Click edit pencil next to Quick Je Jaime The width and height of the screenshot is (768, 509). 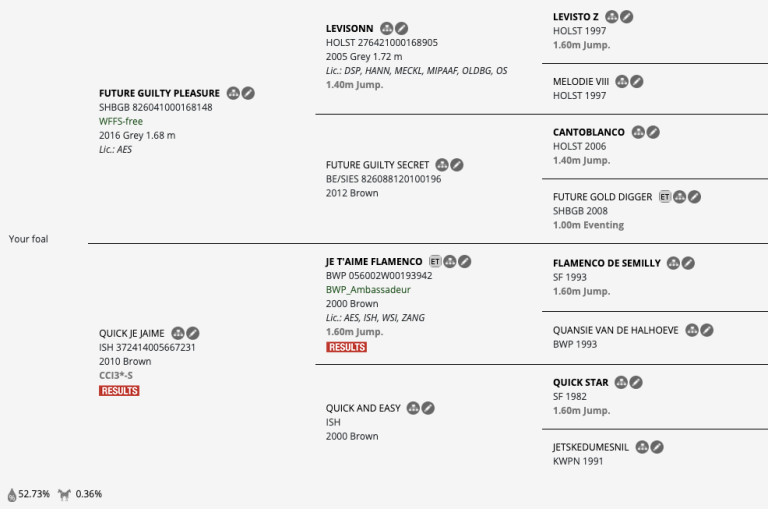click(x=193, y=333)
